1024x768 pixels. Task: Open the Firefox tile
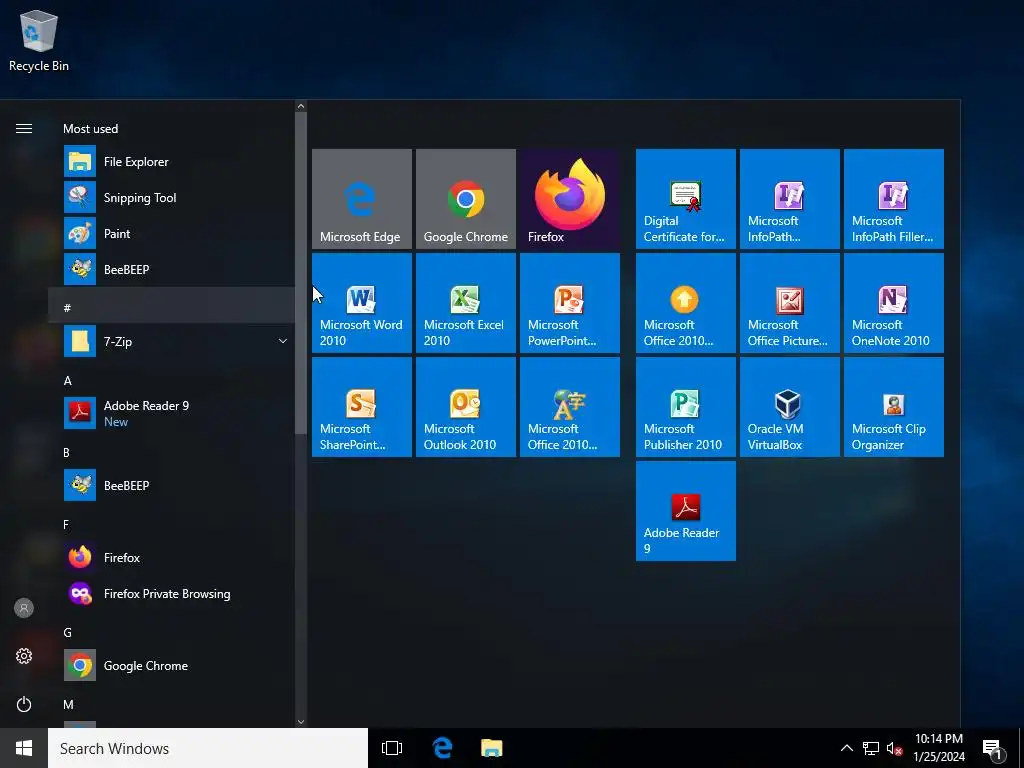[569, 199]
